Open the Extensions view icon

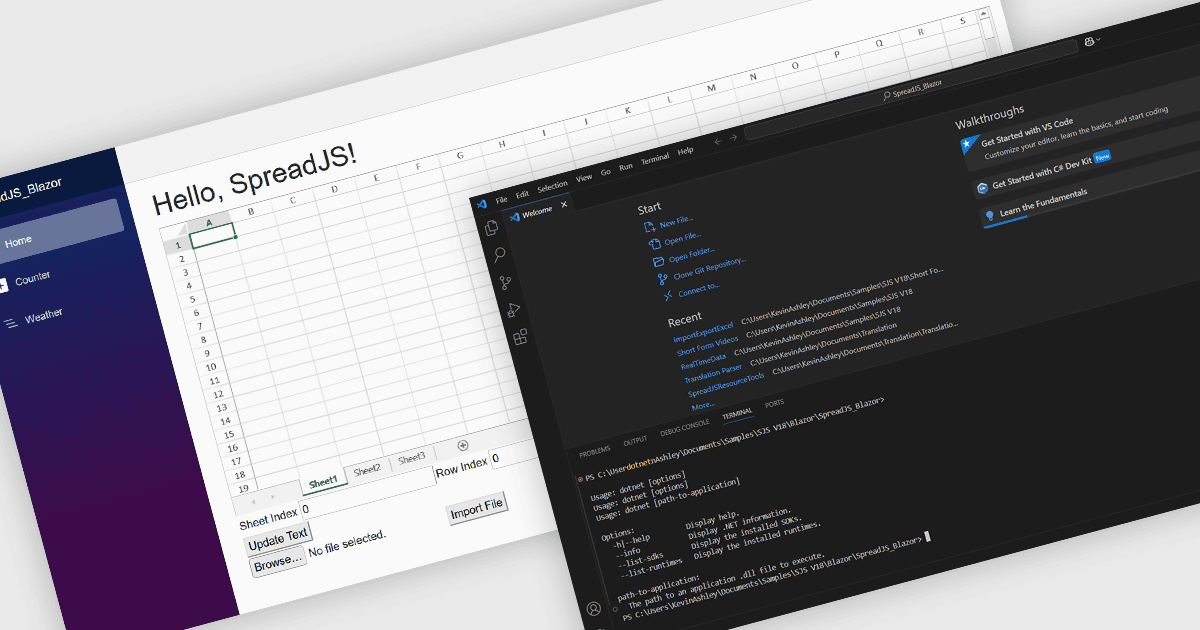coord(520,338)
